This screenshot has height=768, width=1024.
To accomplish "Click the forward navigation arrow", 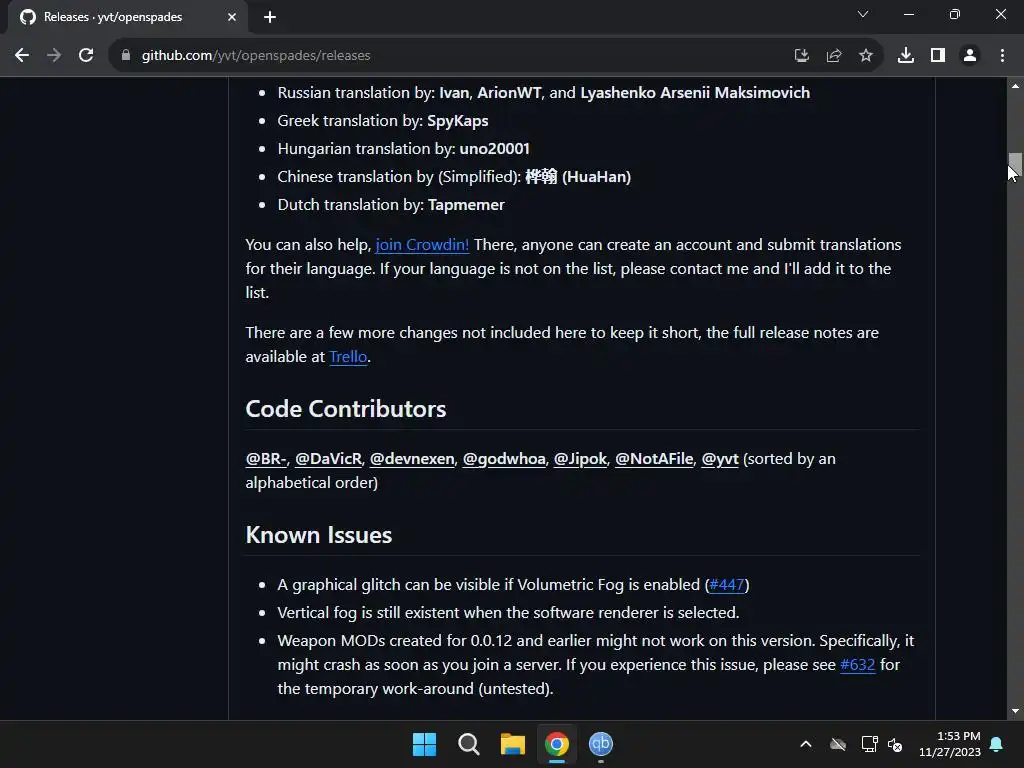I will tap(54, 56).
